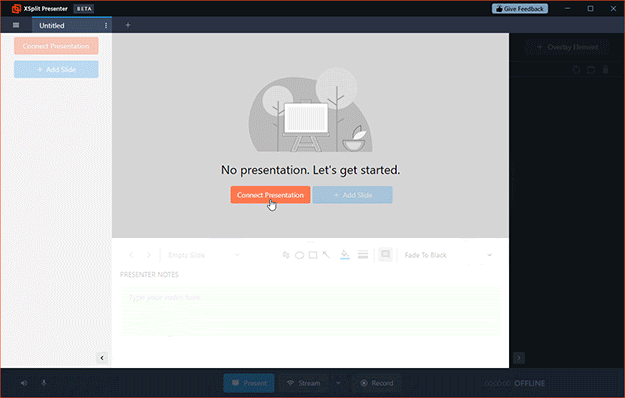Click the BETA badge in the title bar
The height and width of the screenshot is (398, 625).
(x=84, y=9)
